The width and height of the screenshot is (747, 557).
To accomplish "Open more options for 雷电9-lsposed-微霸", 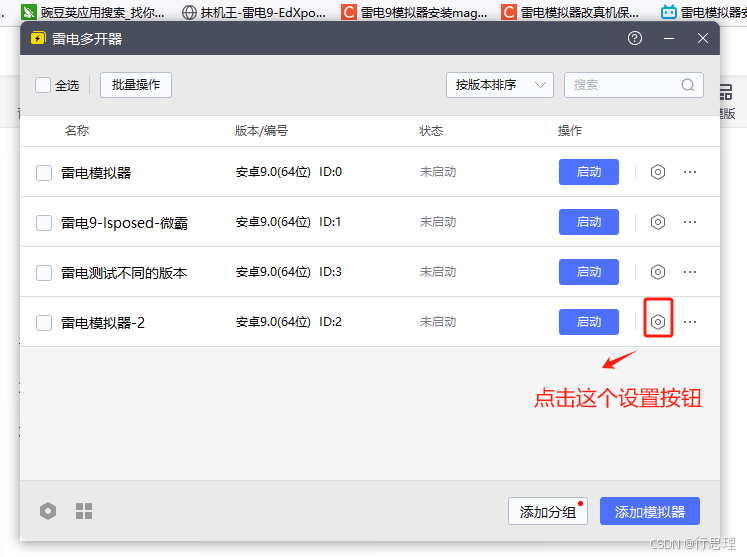I will [x=690, y=222].
